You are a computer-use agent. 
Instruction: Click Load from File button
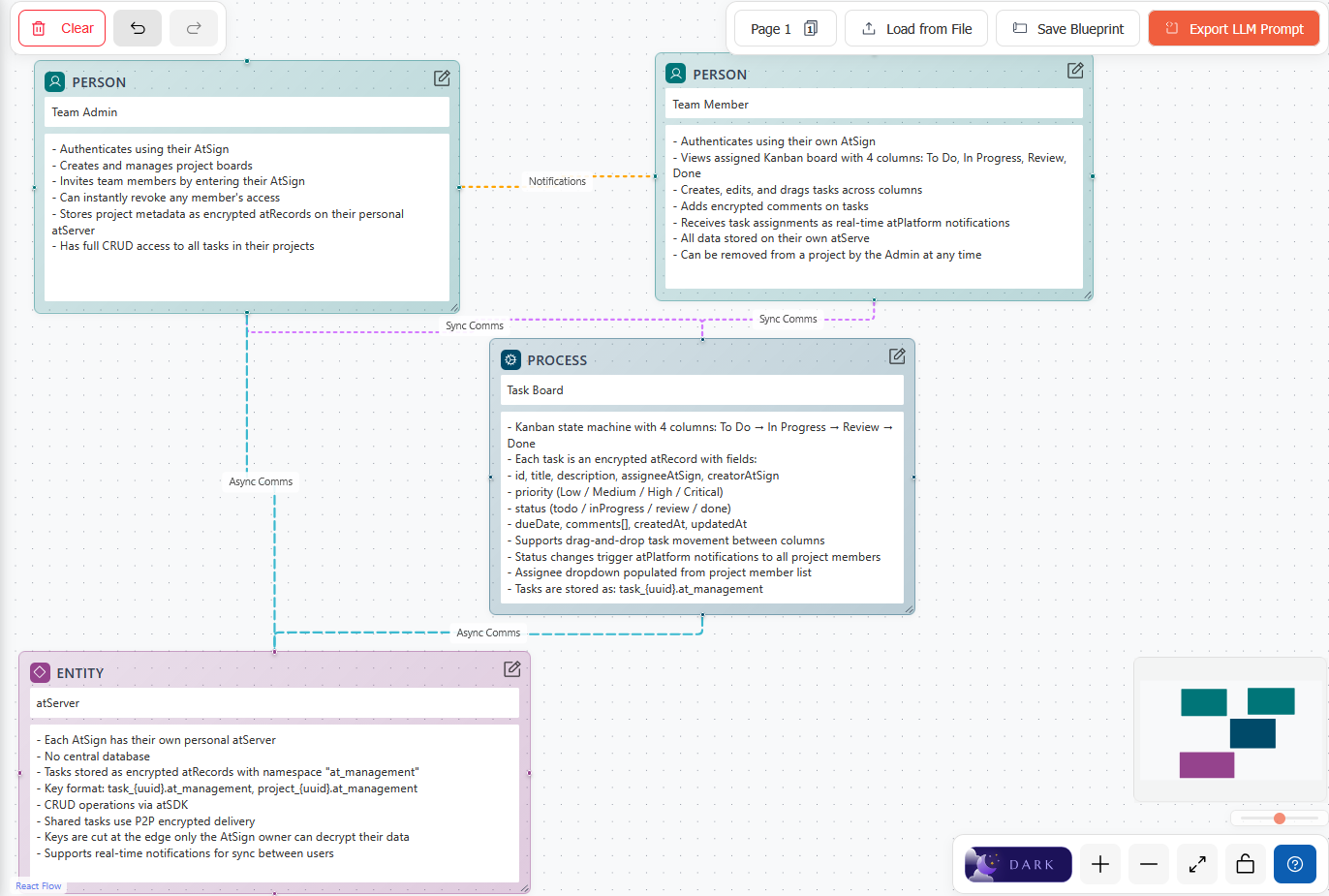point(916,29)
